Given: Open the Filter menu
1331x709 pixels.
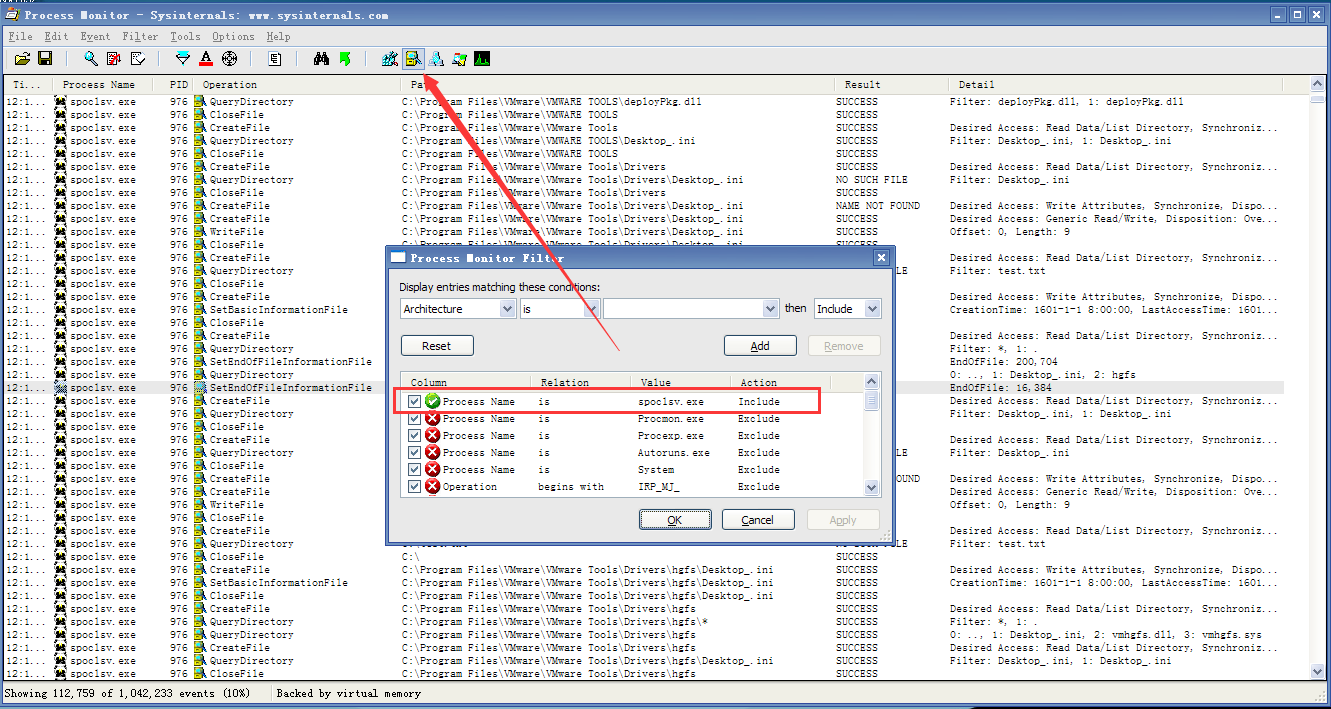Looking at the screenshot, I should (140, 36).
